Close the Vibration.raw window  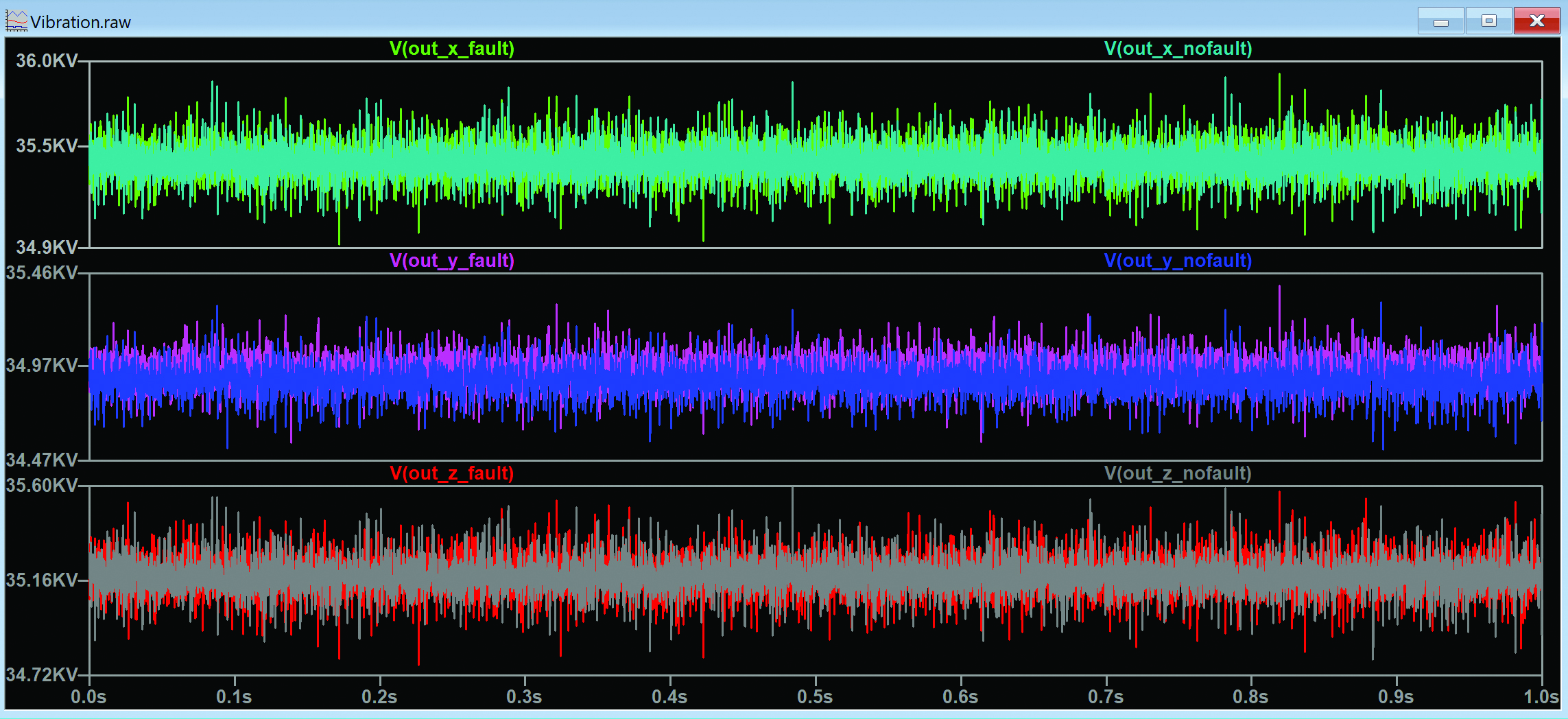pyautogui.click(x=1537, y=22)
